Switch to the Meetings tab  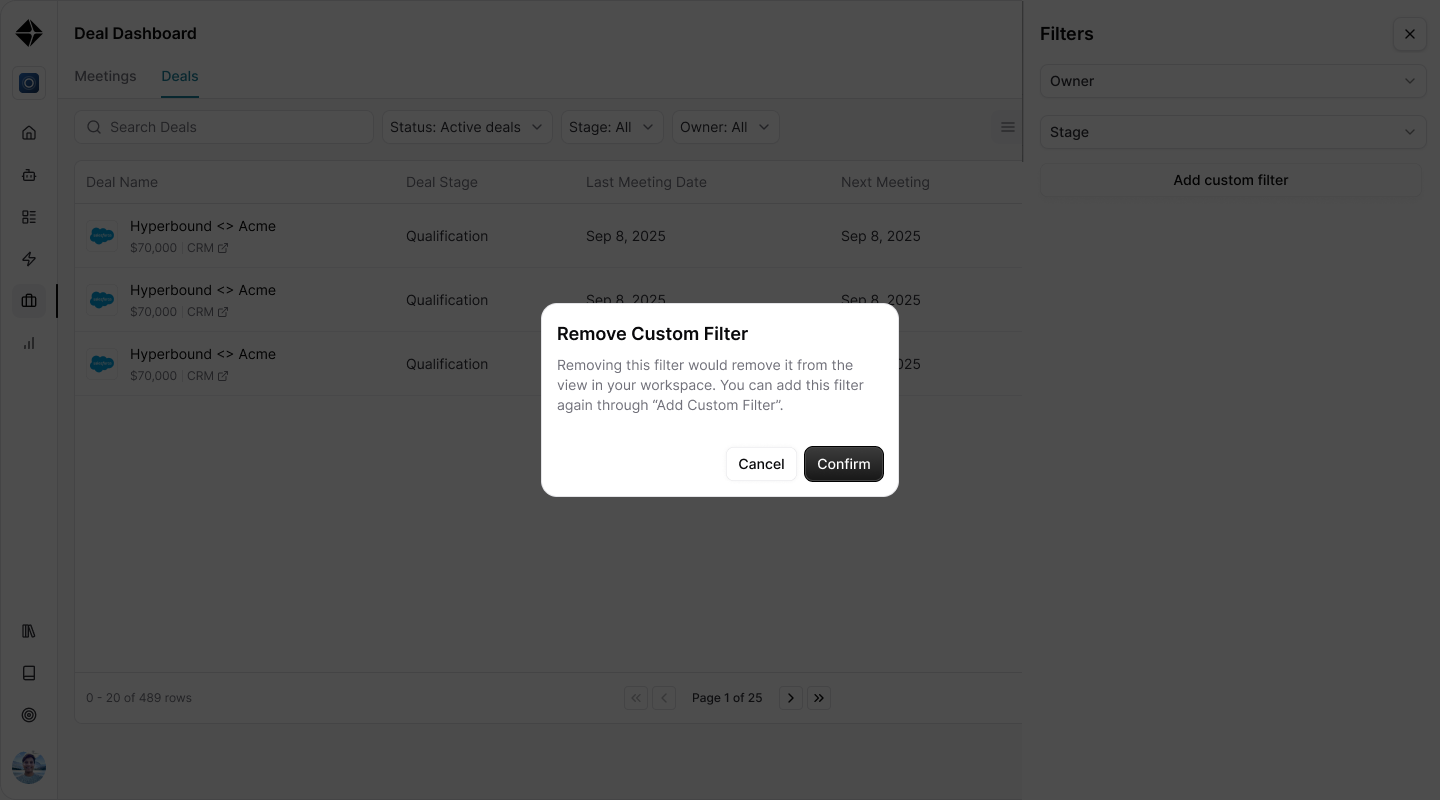click(105, 76)
